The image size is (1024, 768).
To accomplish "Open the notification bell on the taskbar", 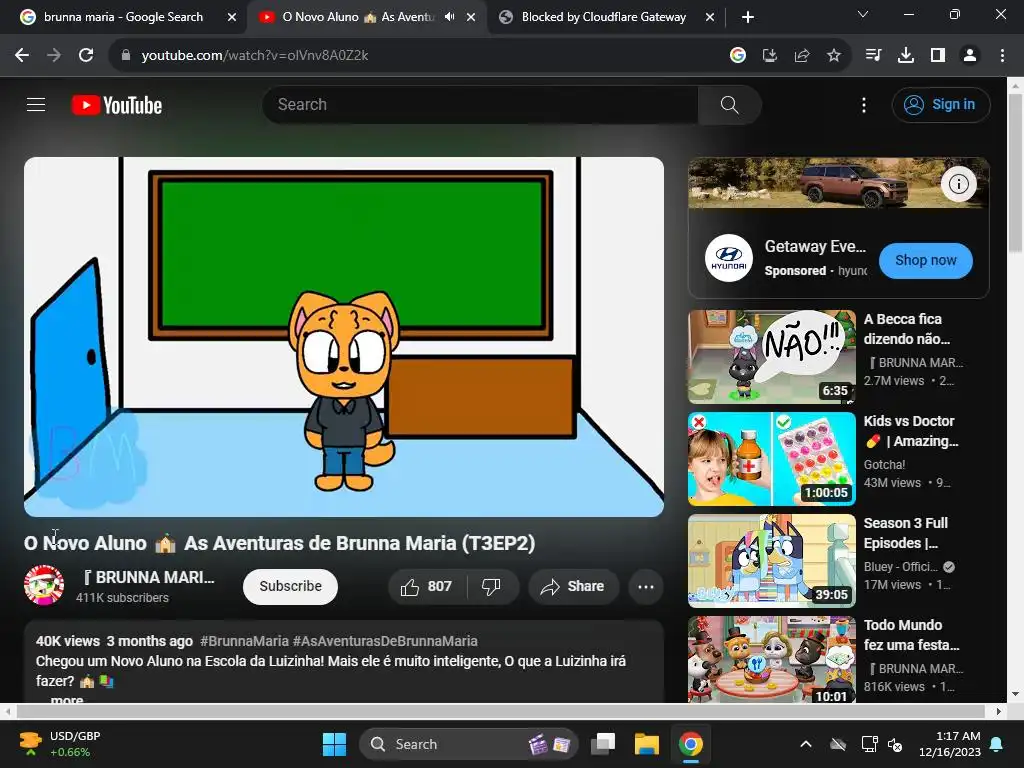I will [x=997, y=744].
